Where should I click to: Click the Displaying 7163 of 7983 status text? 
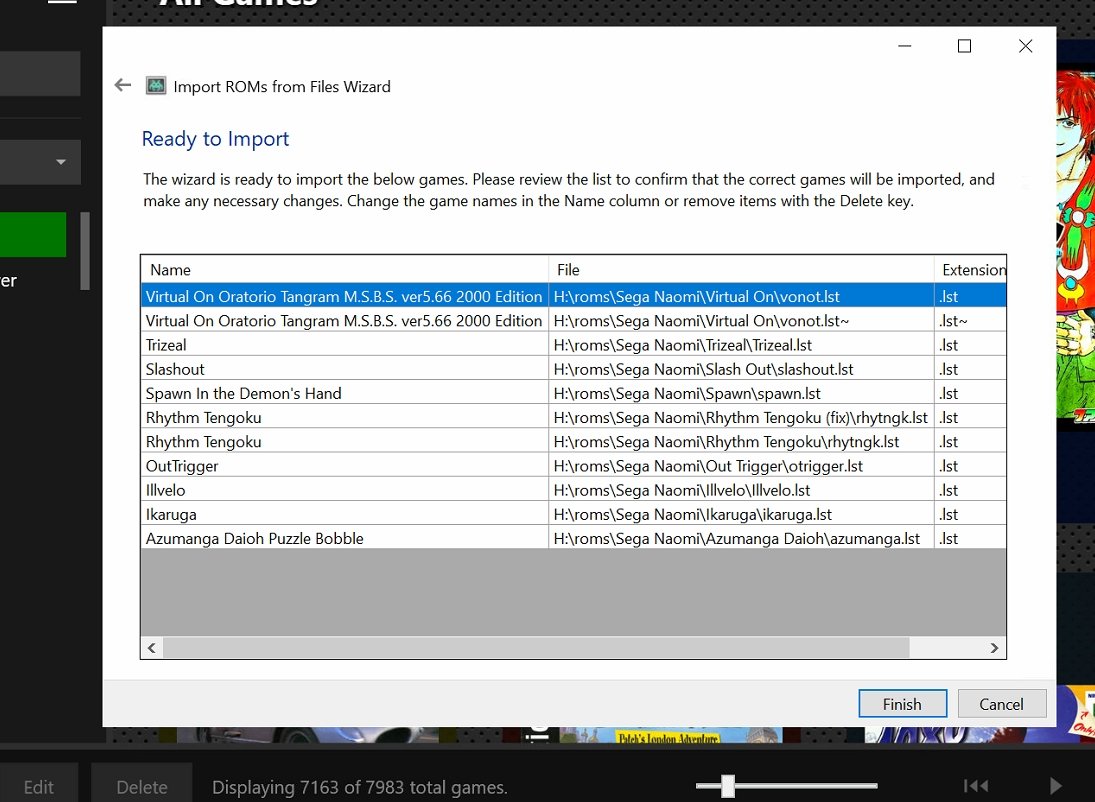tap(360, 787)
